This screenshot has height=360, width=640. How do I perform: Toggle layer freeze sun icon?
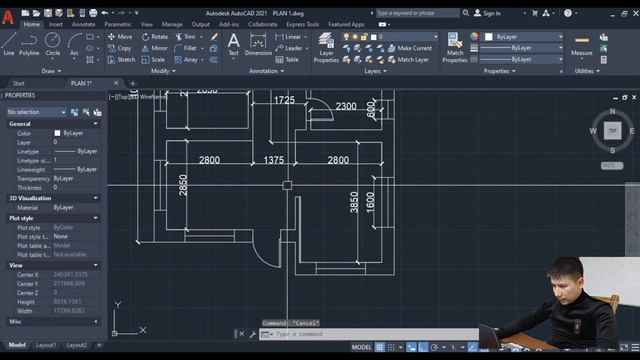click(355, 37)
